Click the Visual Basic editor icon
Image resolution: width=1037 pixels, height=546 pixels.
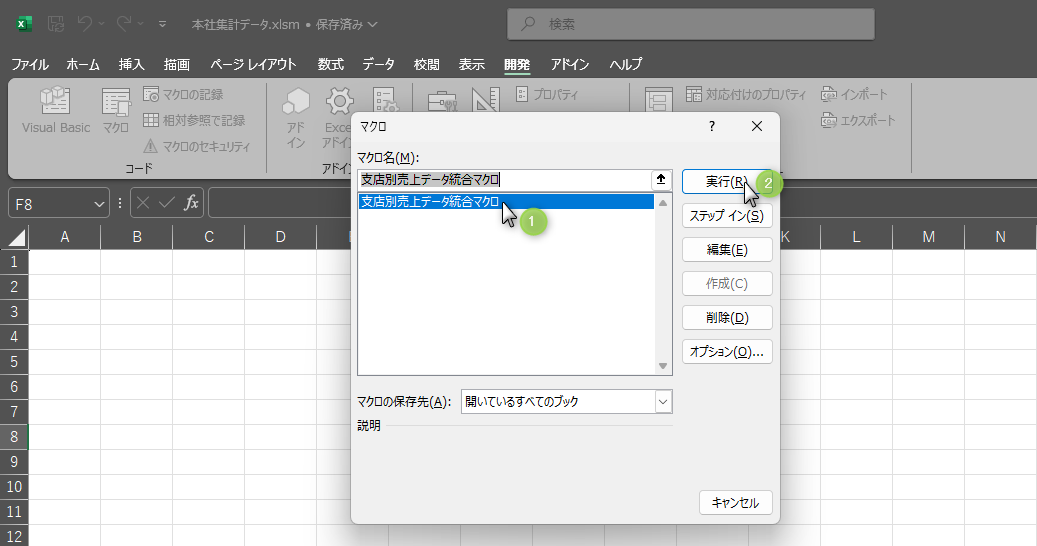point(55,102)
